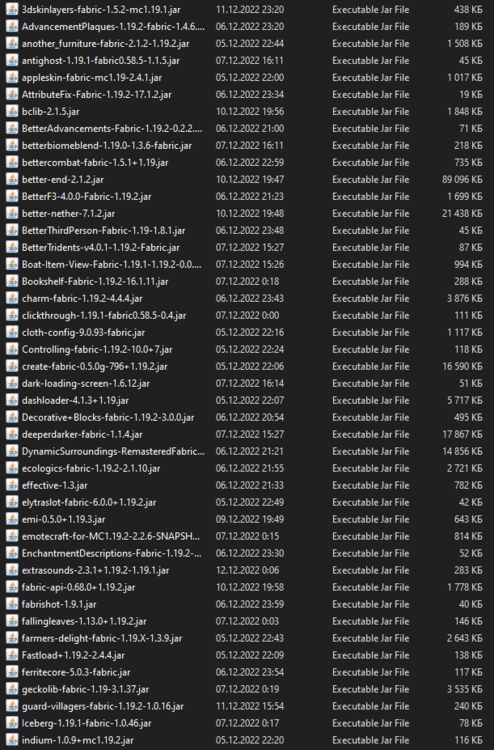Select file Decorative+Blocks-fabric-1.19.2-3.0.0.jar
Image resolution: width=494 pixels, height=750 pixels.
click(108, 417)
